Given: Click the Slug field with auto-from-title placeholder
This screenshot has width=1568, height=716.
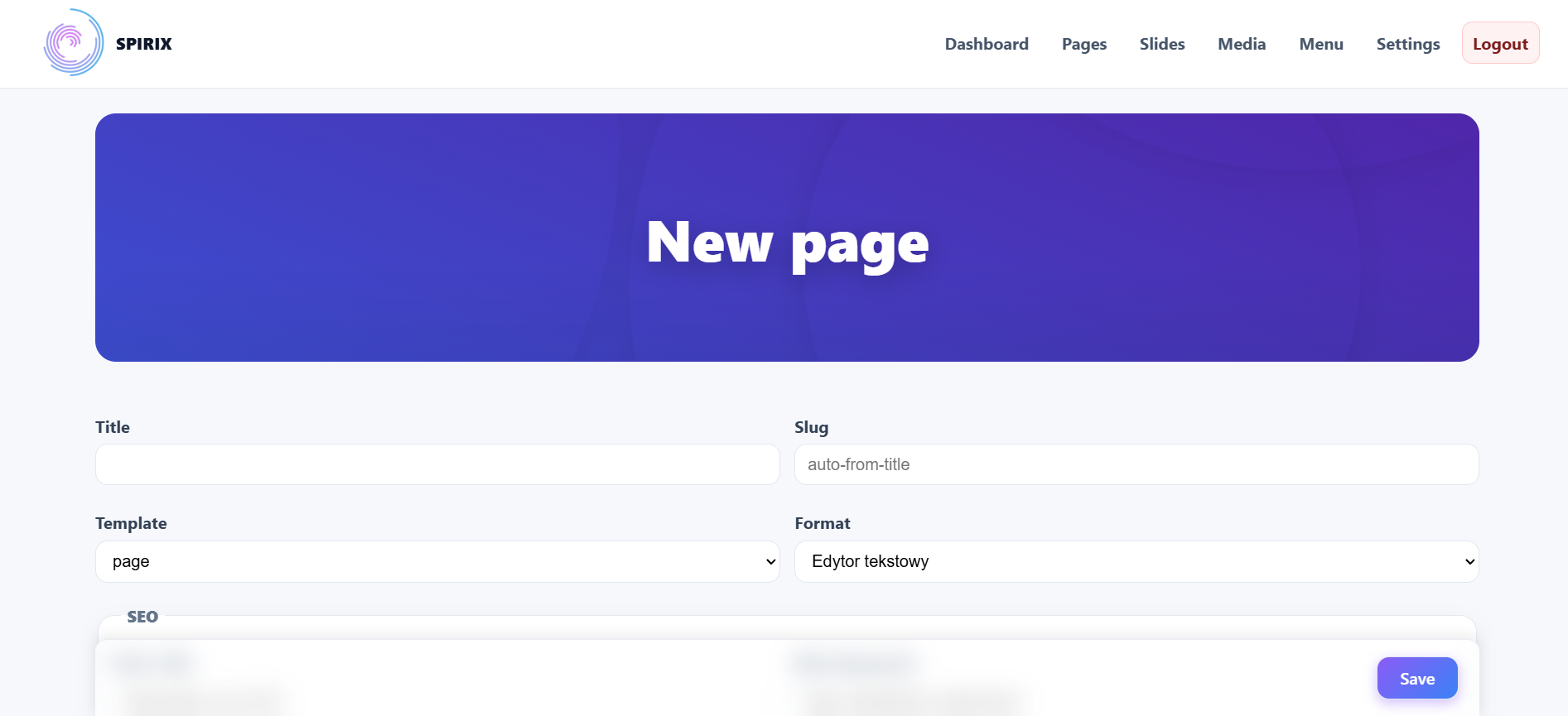Looking at the screenshot, I should (x=1136, y=464).
